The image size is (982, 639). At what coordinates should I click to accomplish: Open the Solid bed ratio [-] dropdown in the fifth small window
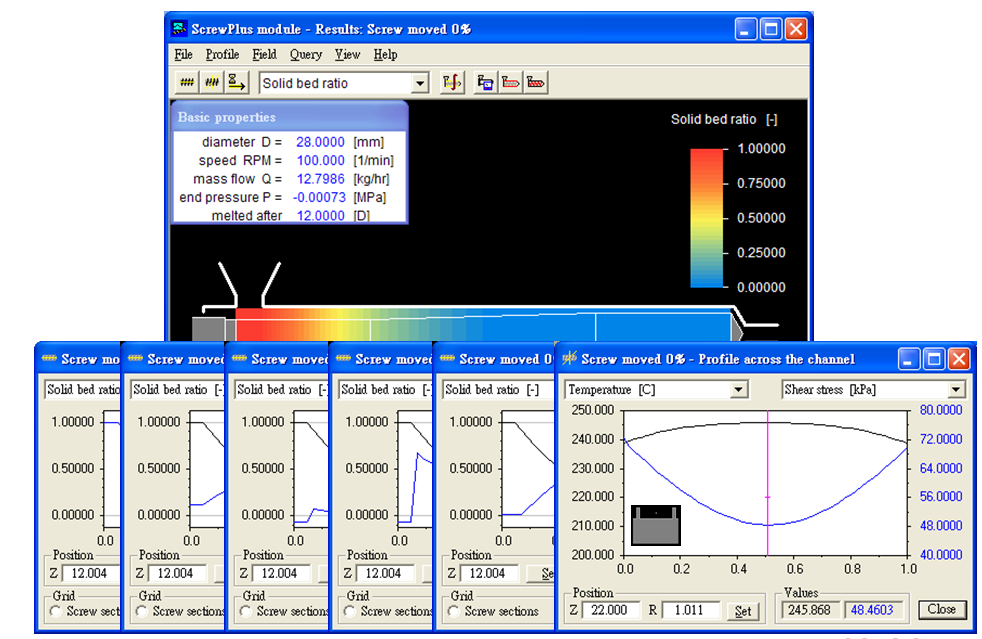coord(499,390)
